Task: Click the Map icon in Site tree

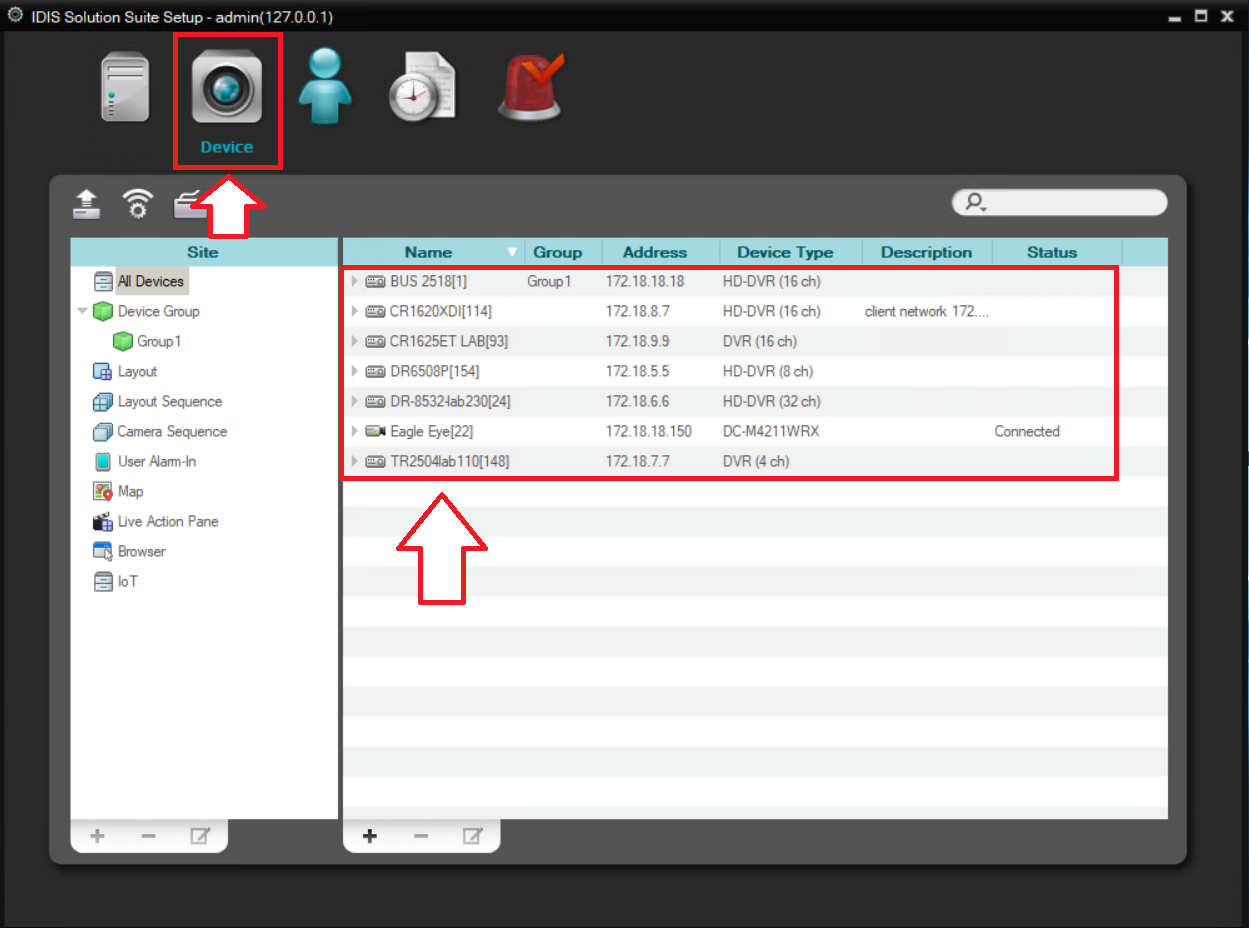Action: [103, 491]
